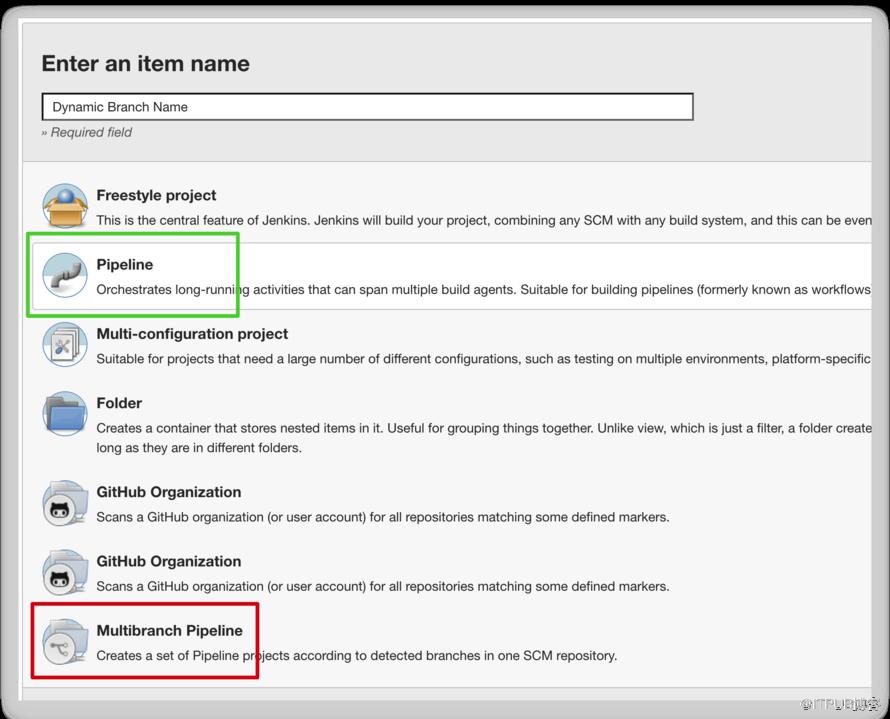Click the "Freestyle project" title
This screenshot has width=890, height=719.
tap(156, 195)
